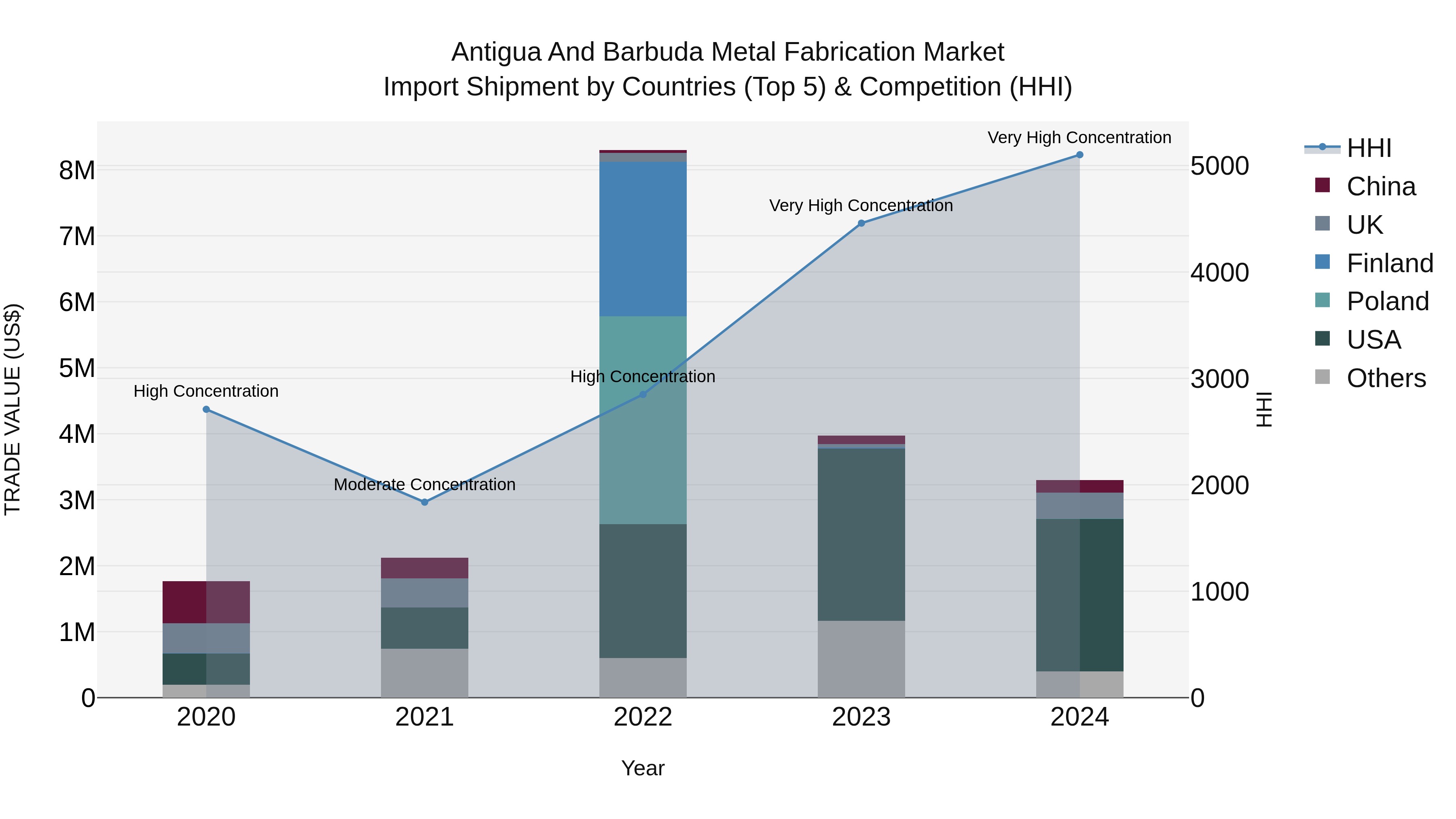This screenshot has width=1456, height=819.
Task: Click the China segment of 2023 bar
Action: pos(861,440)
